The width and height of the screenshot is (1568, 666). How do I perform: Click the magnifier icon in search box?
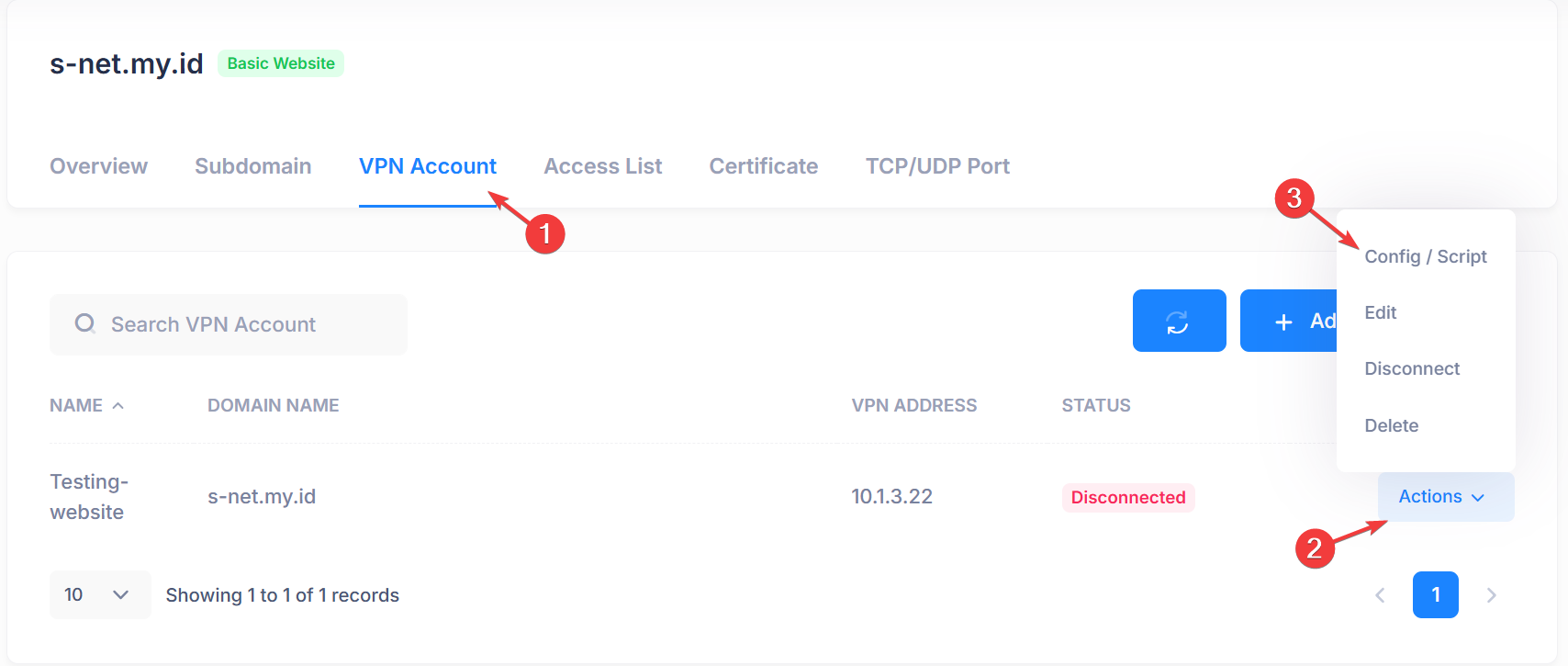click(x=85, y=323)
